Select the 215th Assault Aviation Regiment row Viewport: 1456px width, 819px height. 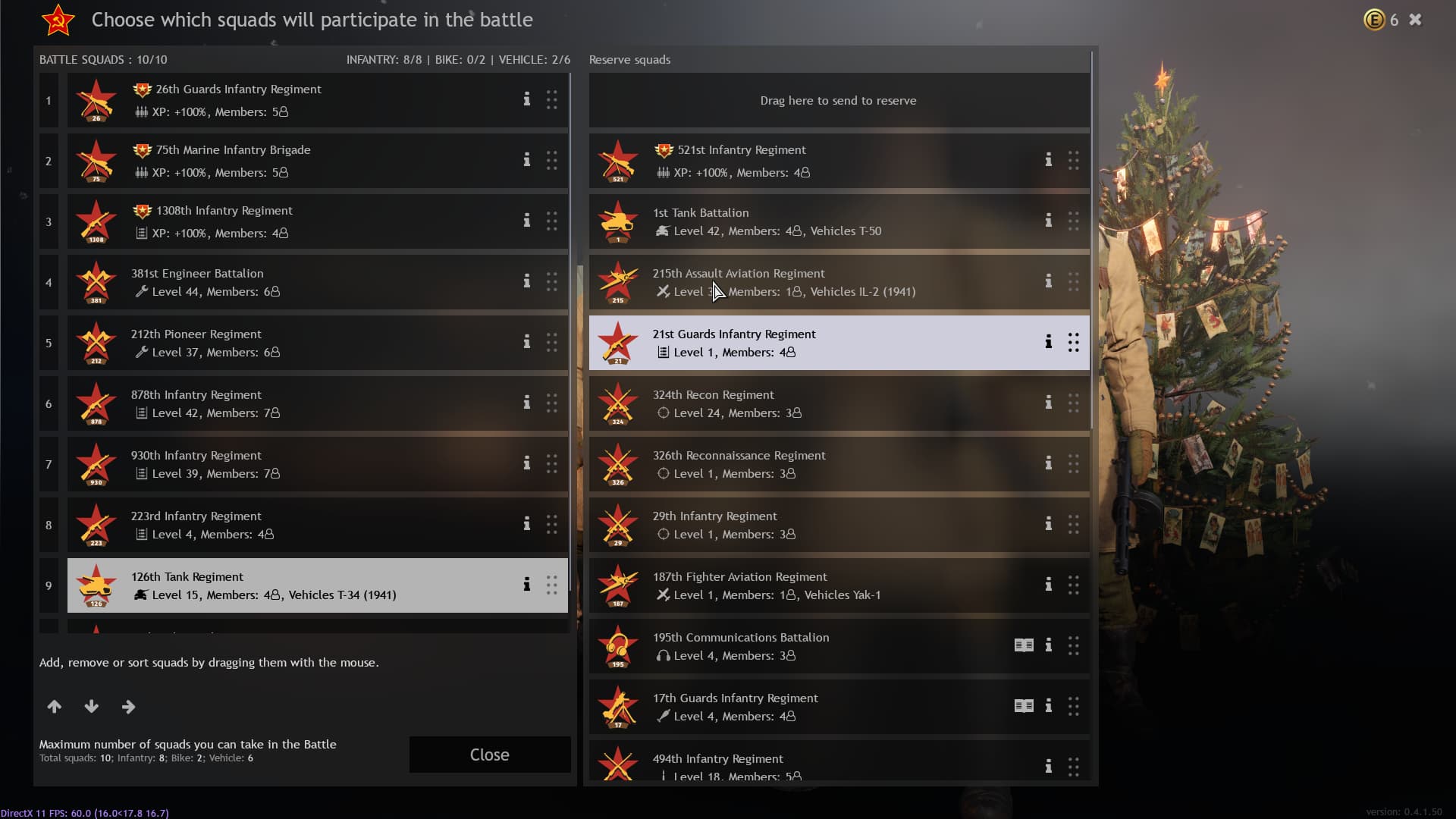coord(839,282)
